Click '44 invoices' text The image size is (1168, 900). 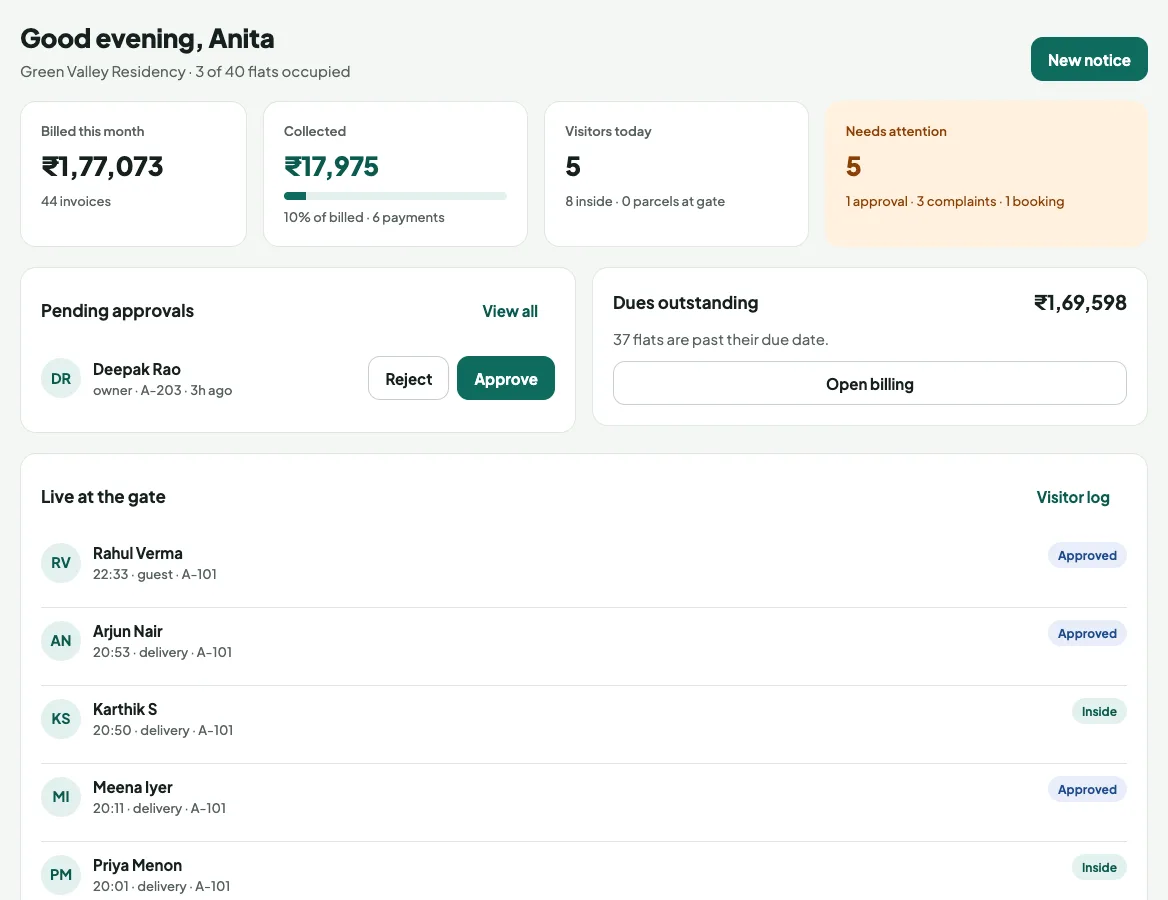tap(76, 201)
